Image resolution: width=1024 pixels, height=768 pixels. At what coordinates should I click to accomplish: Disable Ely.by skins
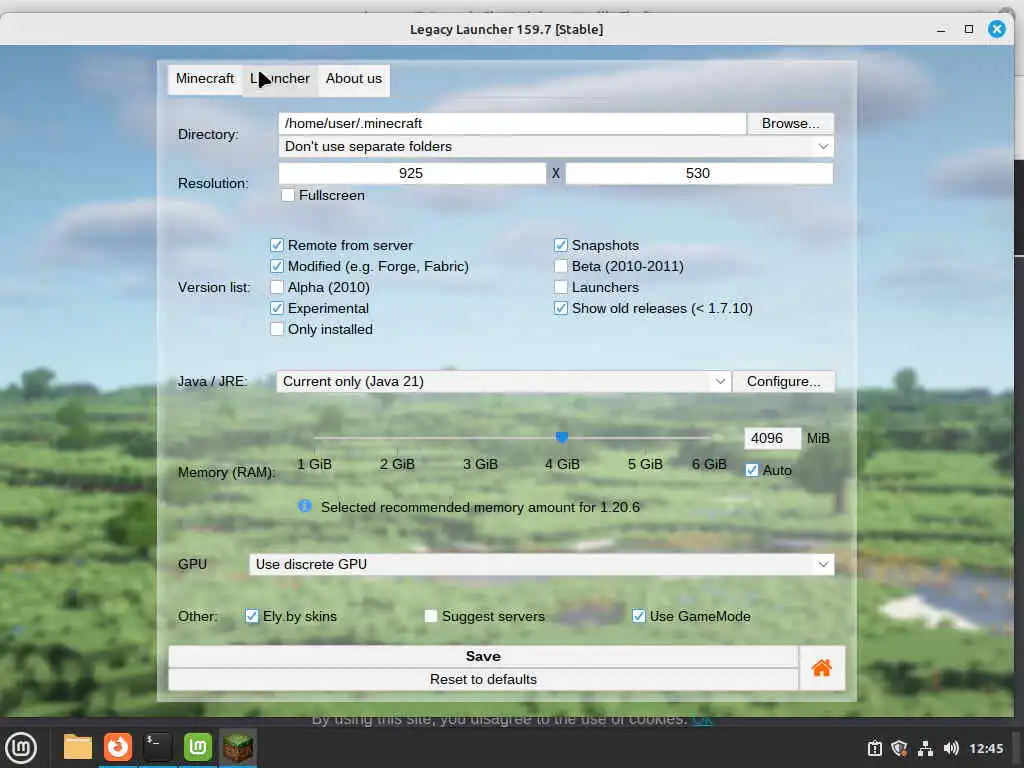tap(251, 616)
